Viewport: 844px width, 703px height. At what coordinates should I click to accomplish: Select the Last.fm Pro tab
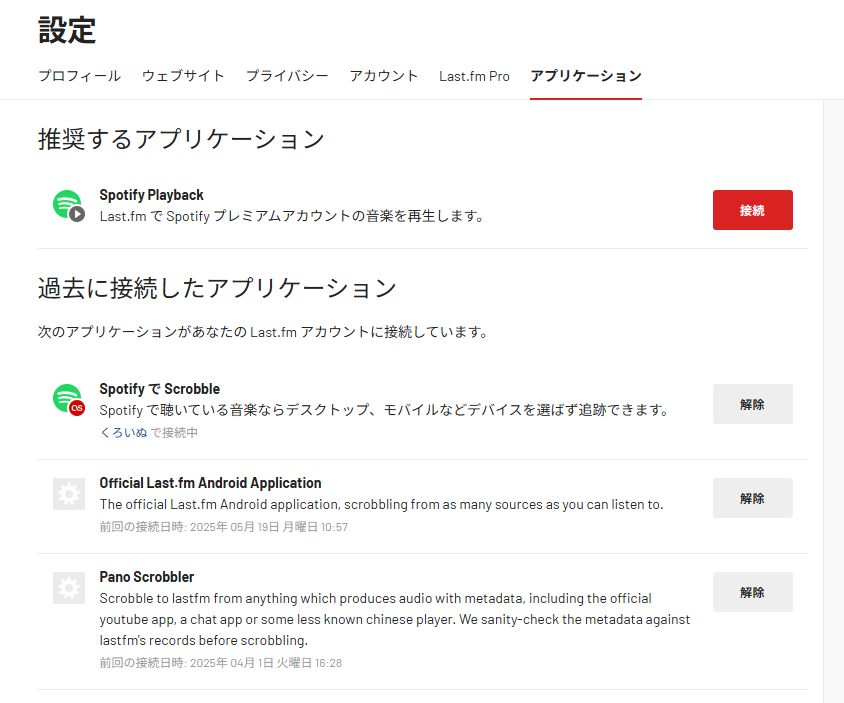coord(474,76)
